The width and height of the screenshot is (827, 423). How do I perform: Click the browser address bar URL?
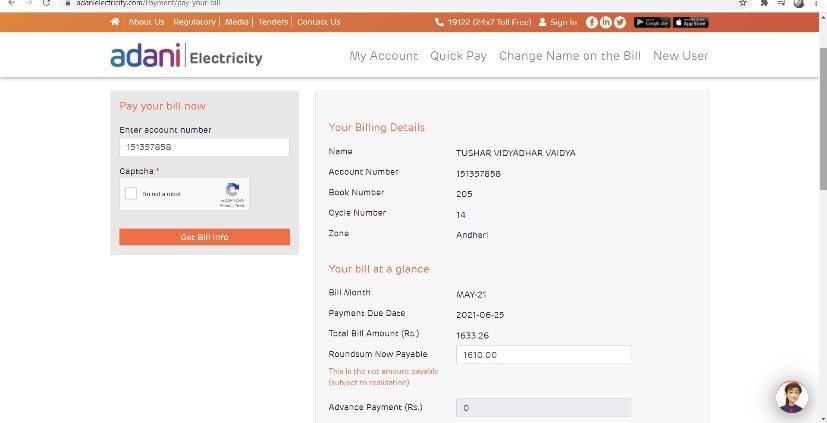[149, 3]
